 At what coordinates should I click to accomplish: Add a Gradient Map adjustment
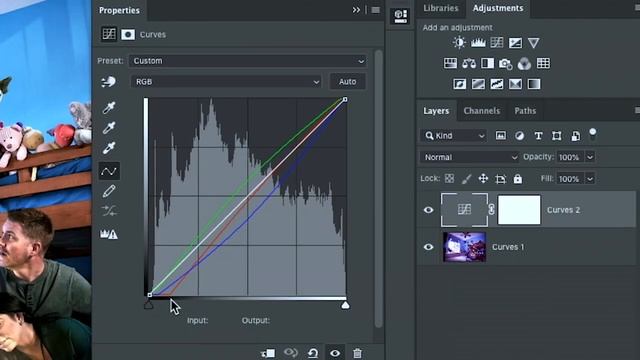534,84
